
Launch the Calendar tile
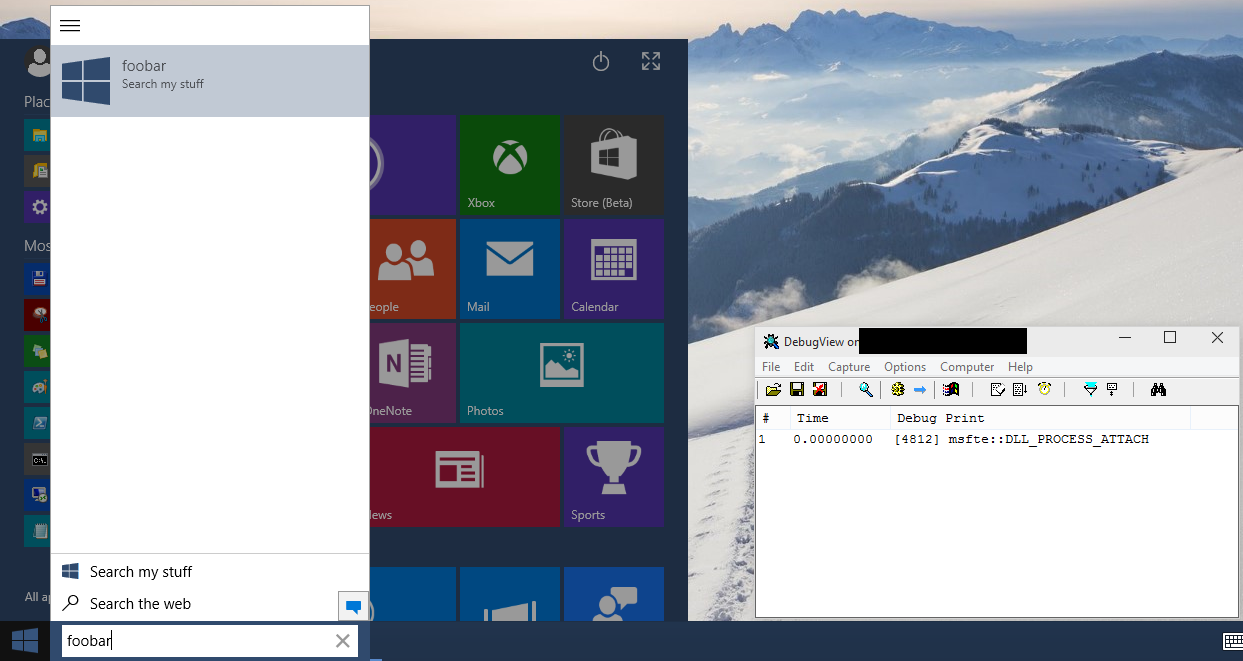point(613,269)
